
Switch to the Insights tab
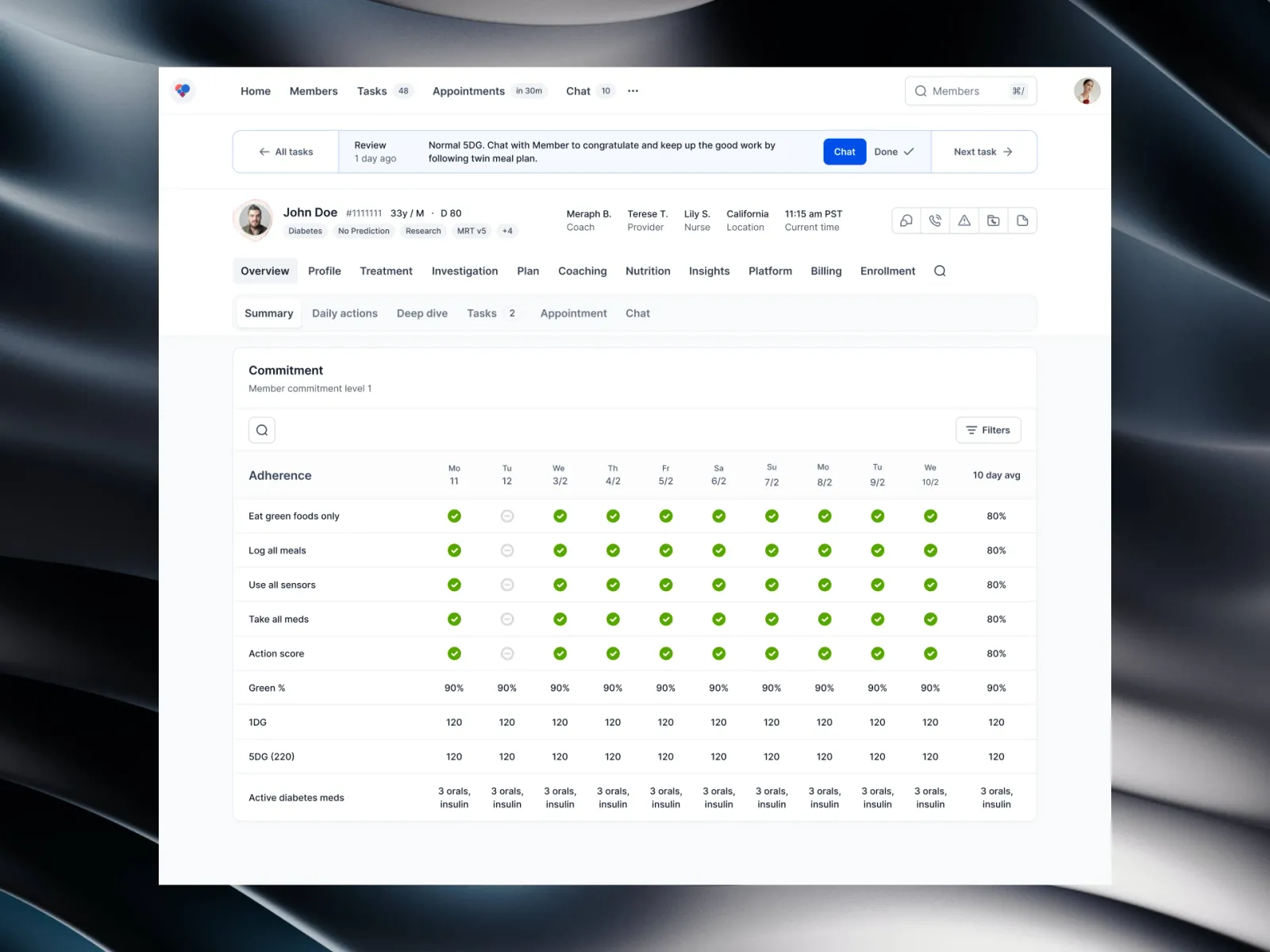(x=709, y=271)
